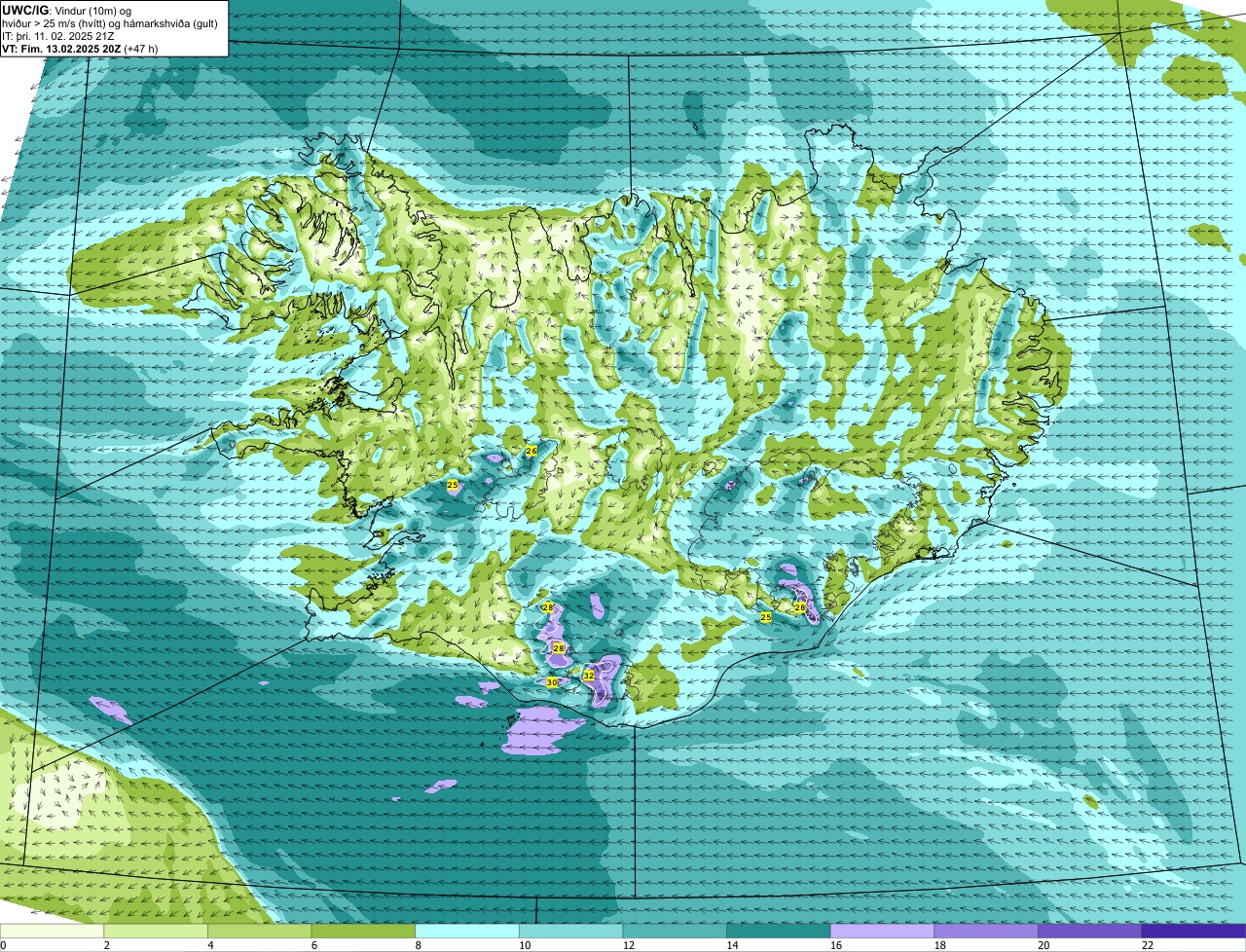This screenshot has width=1246, height=952.
Task: Click the 4–6 m/s light green swatch
Action: (x=260, y=931)
